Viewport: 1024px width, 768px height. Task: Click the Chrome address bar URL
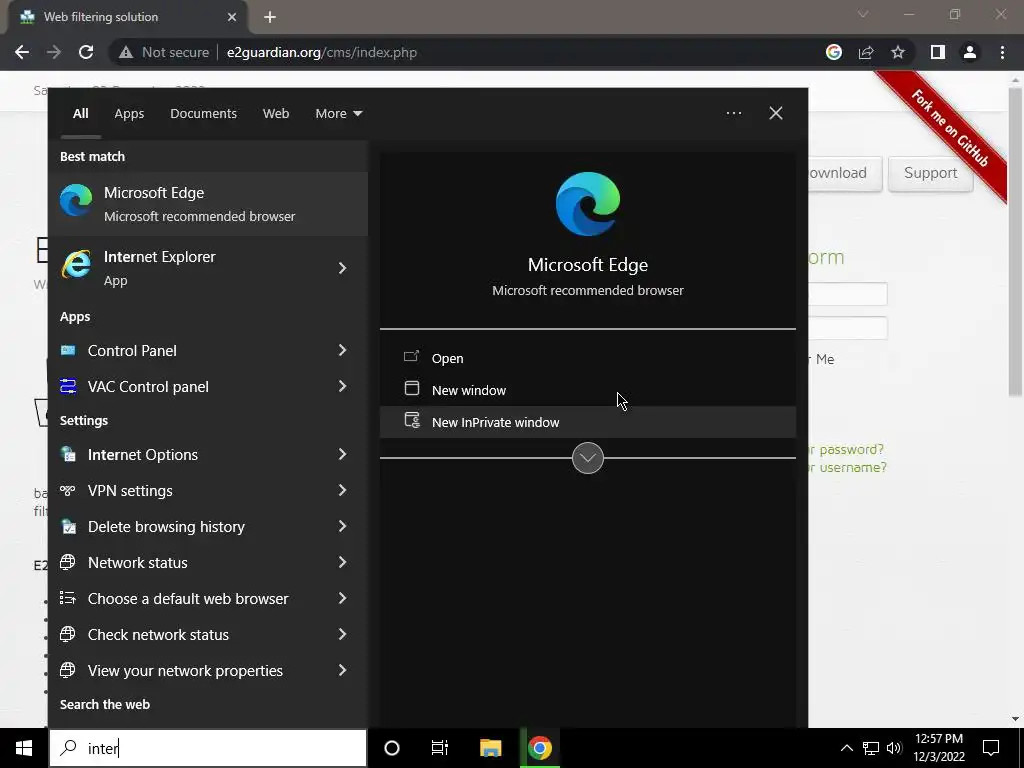tap(322, 52)
